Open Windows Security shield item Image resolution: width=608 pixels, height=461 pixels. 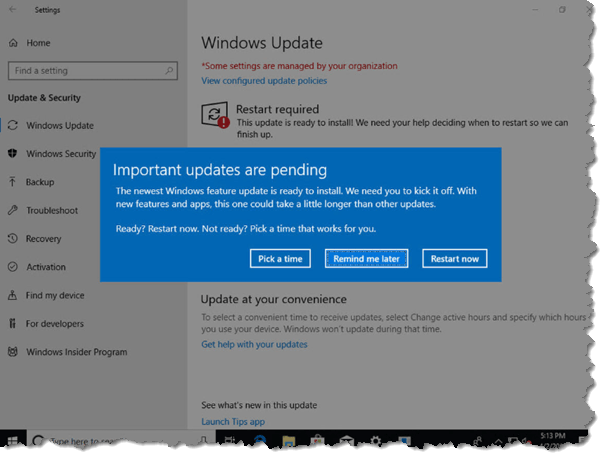60,154
